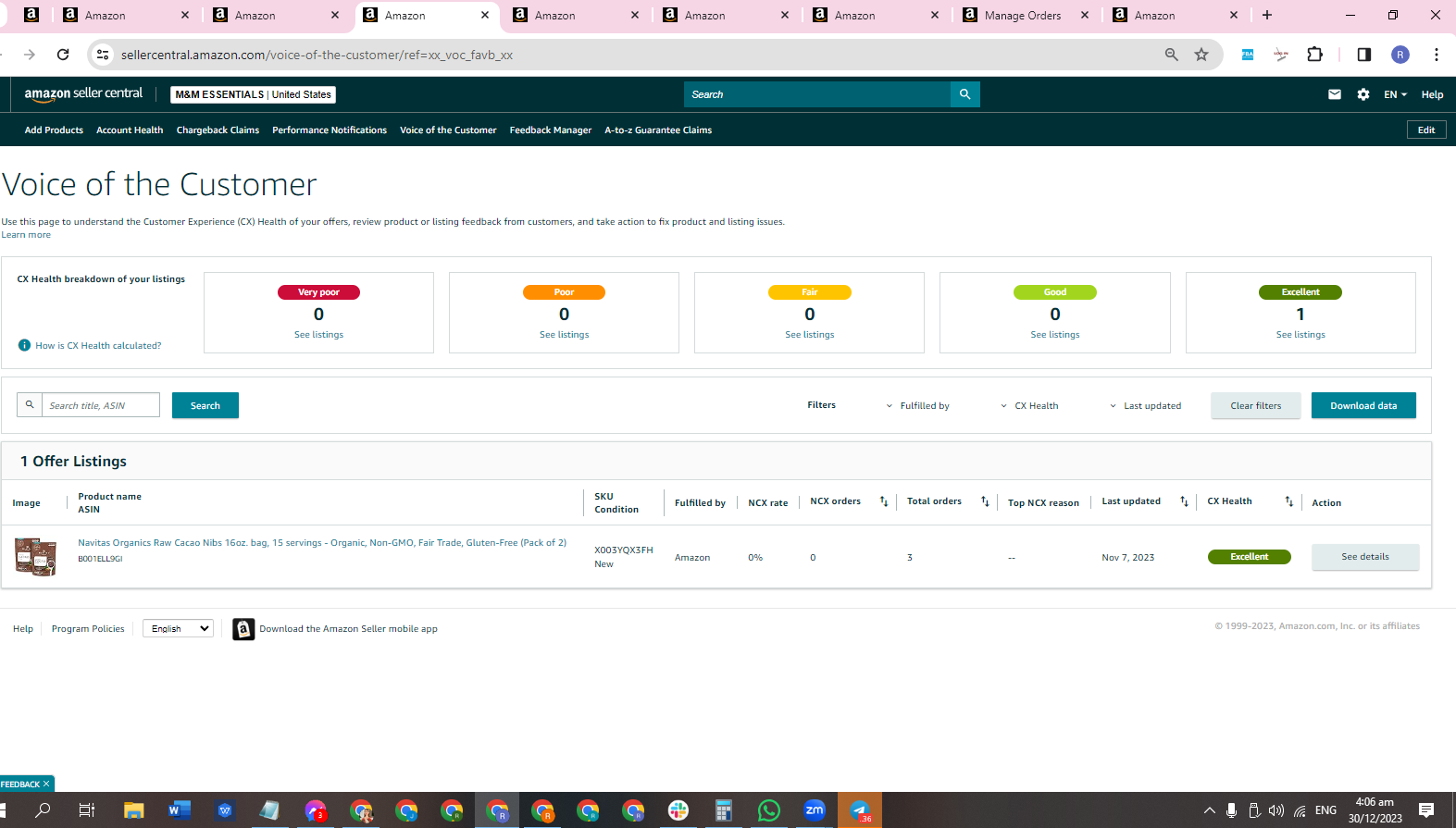Open Feedback Manager
This screenshot has height=828, width=1456.
click(551, 130)
